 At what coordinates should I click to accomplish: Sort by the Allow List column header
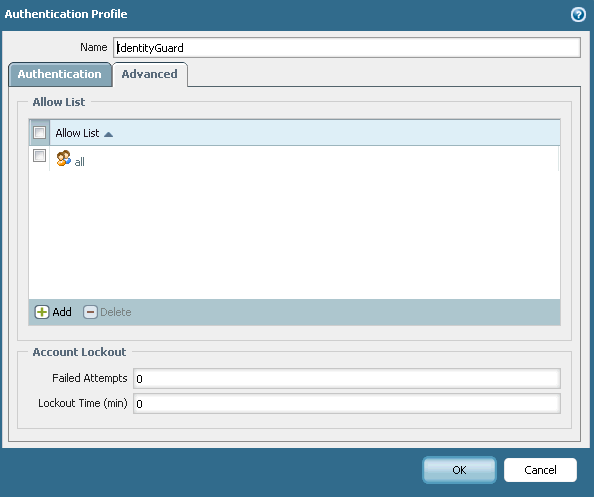(77, 133)
